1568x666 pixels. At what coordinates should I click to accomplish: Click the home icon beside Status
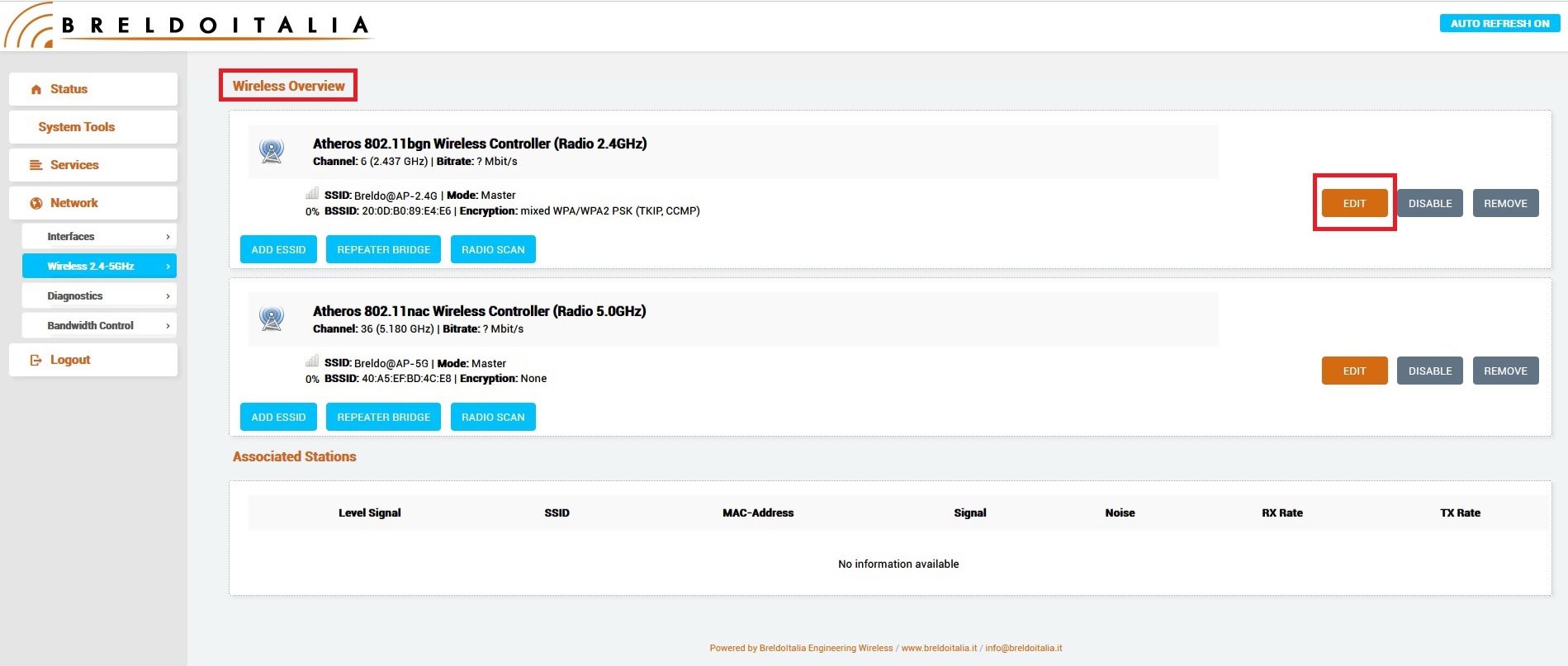[36, 89]
